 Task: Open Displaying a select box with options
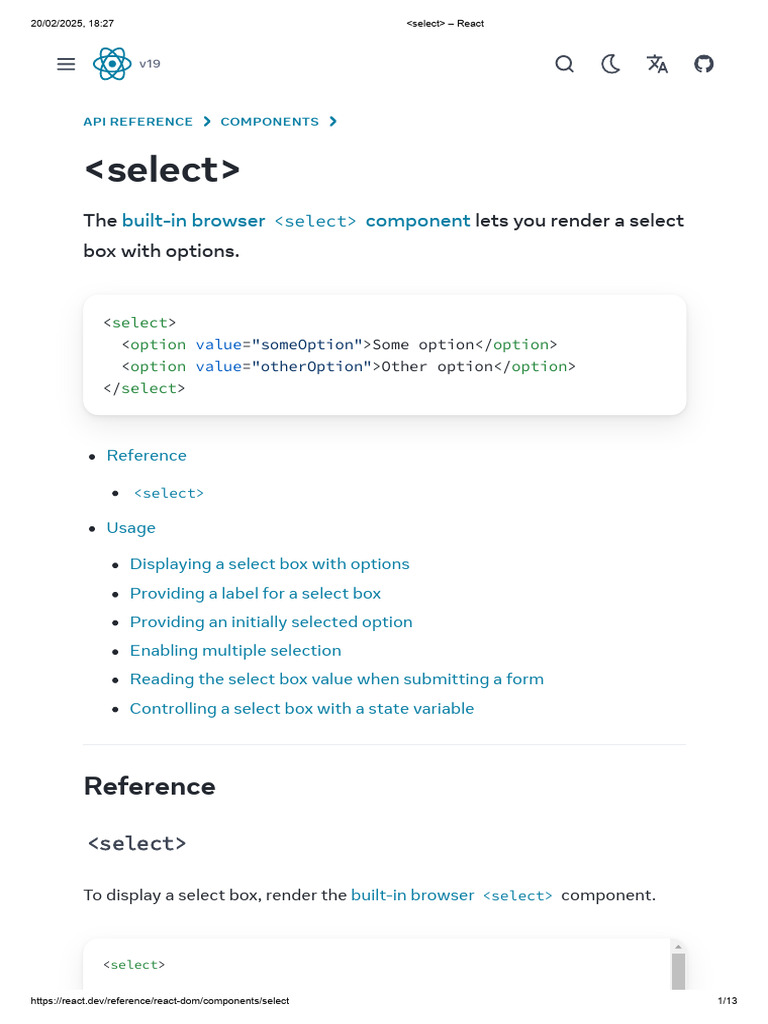point(269,564)
